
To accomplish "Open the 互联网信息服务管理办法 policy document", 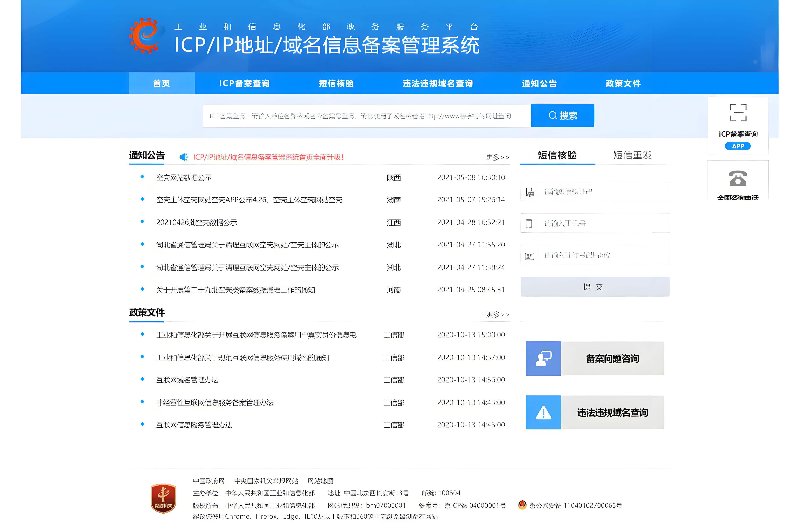I will click(194, 425).
